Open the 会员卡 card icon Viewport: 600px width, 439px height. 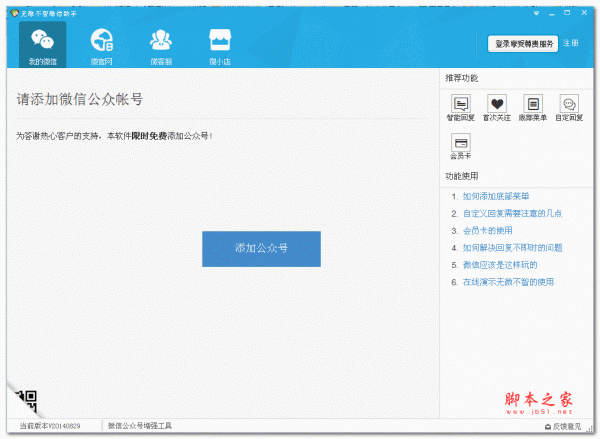(x=461, y=147)
